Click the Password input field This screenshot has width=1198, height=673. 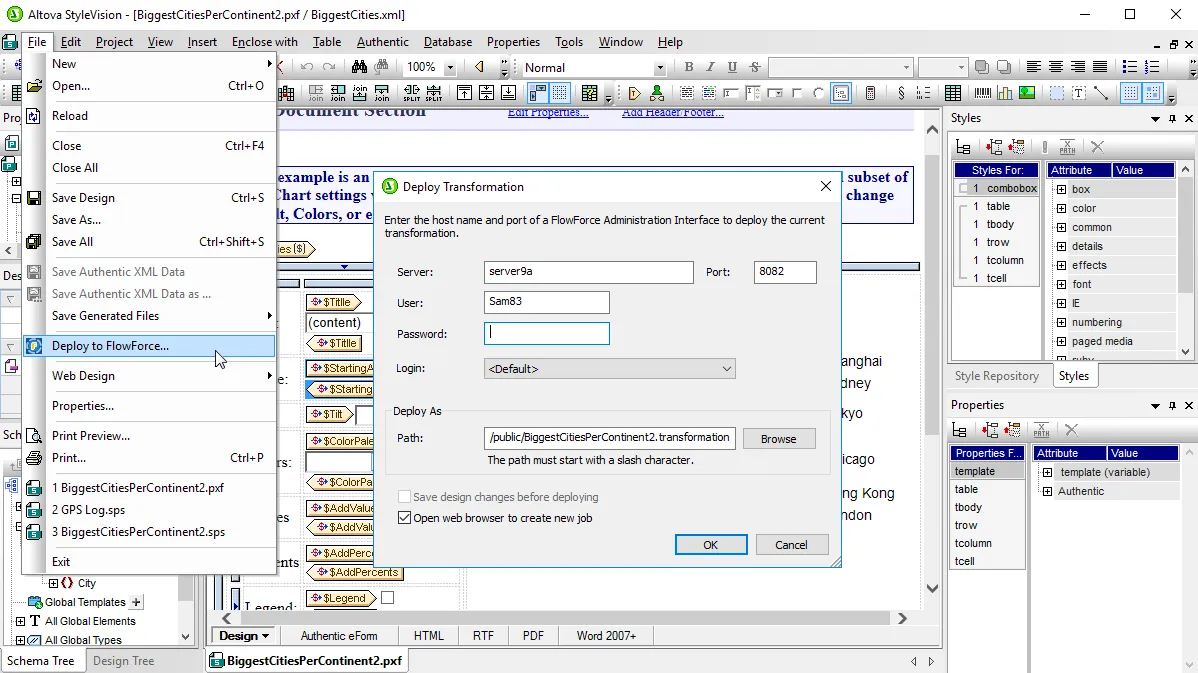click(546, 333)
